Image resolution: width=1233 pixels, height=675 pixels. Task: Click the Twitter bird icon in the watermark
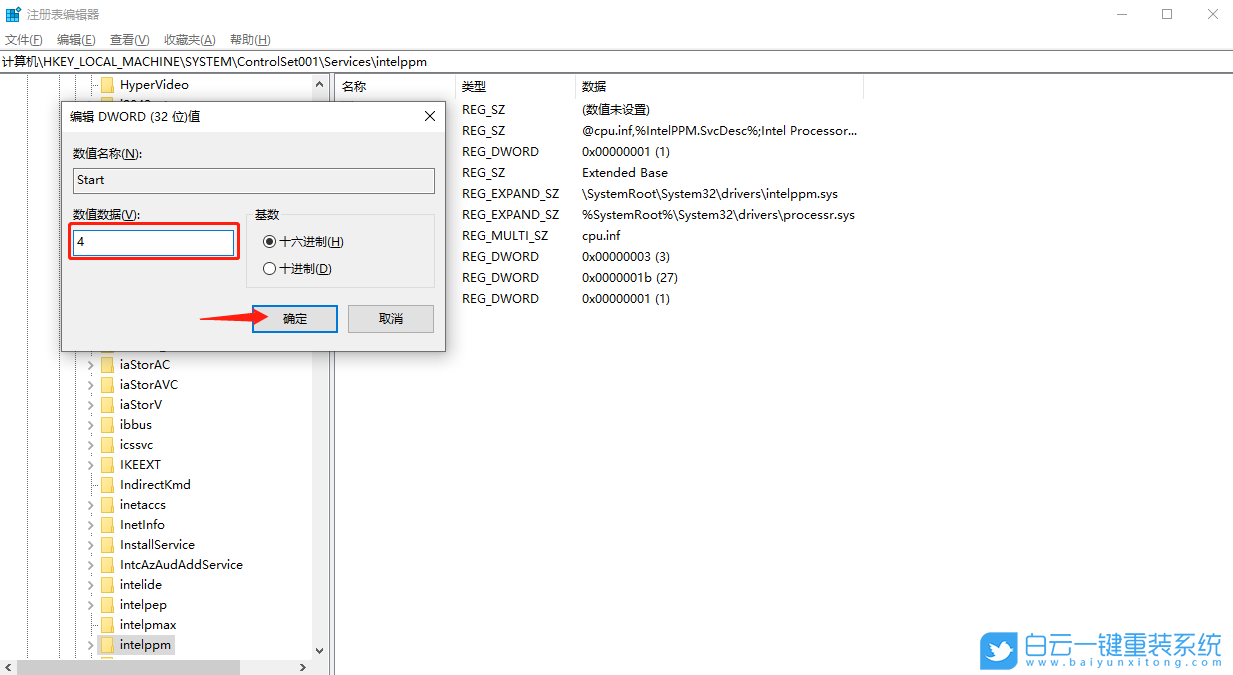point(997,650)
